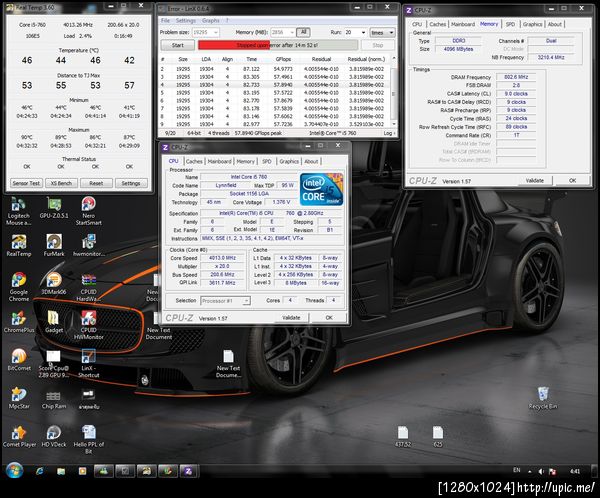Open the ? help menu in LinX

(x=227, y=20)
